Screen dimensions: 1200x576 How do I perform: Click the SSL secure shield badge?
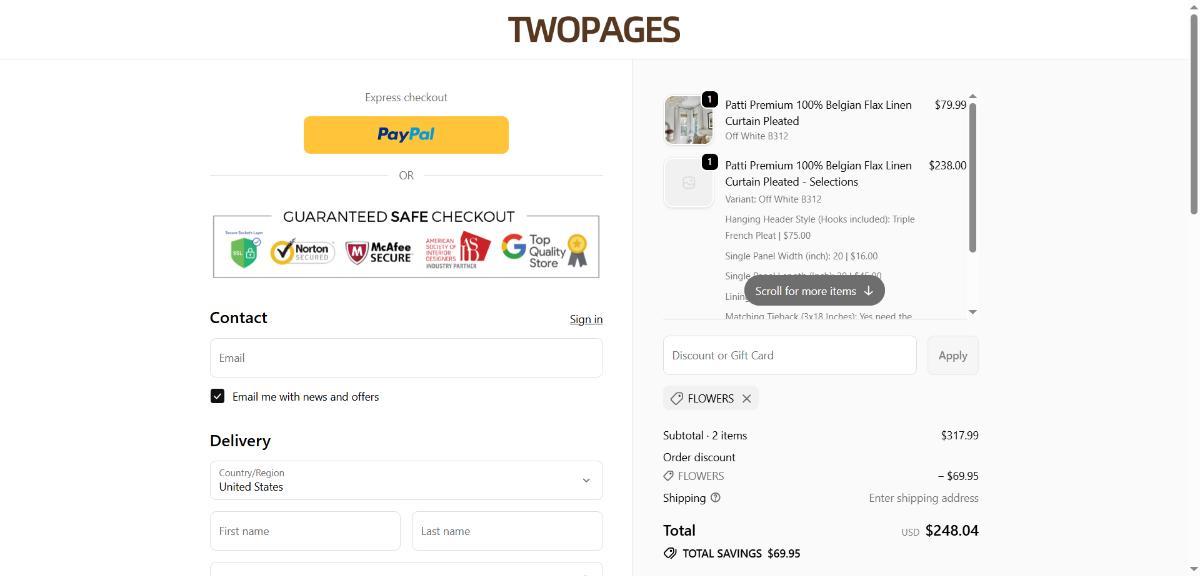point(243,249)
